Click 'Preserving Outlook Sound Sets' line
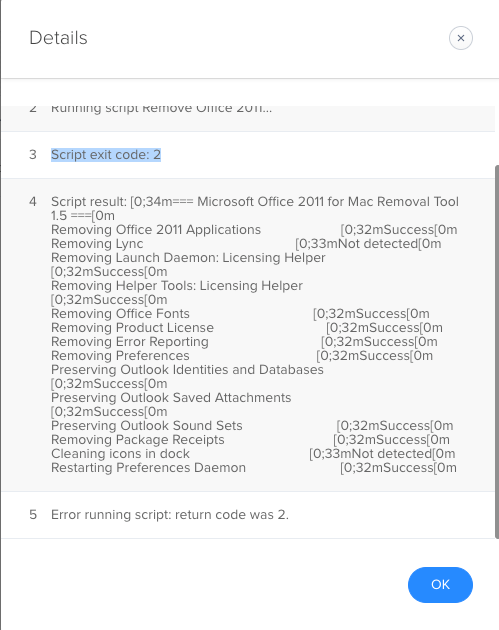Viewport: 499px width, 630px height. 147,426
